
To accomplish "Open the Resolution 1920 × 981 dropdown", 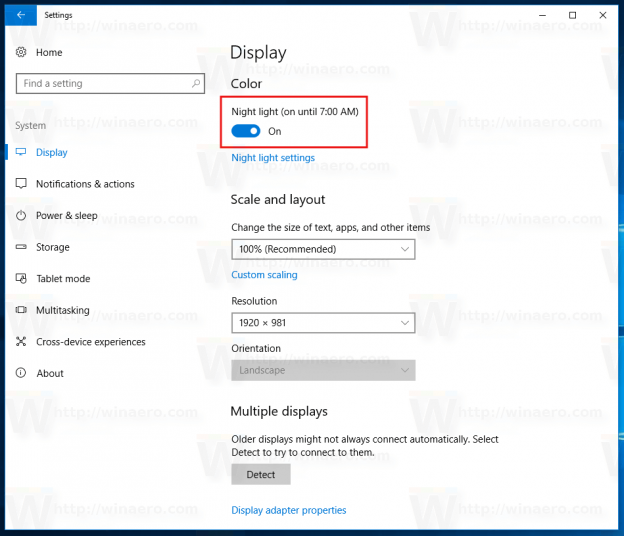I will point(323,323).
